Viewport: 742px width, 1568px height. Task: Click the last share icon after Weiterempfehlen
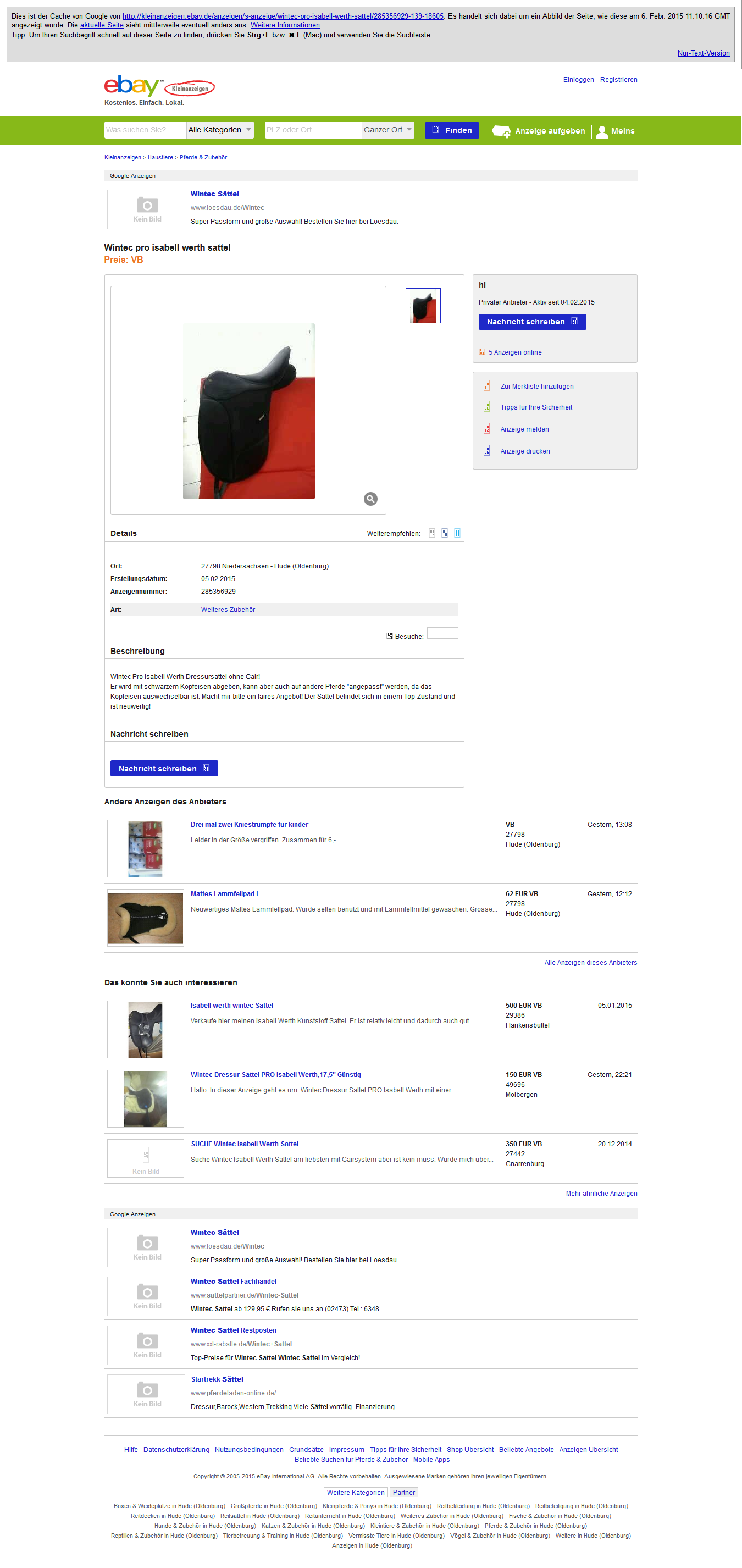click(457, 533)
